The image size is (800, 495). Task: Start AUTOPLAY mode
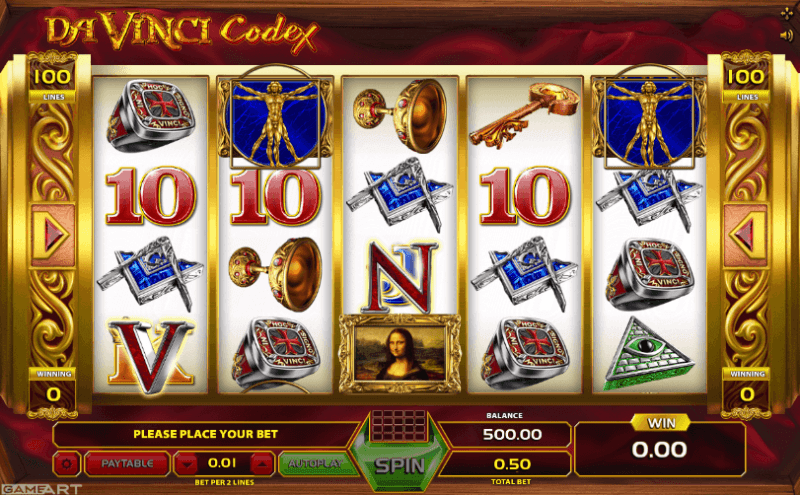315,463
